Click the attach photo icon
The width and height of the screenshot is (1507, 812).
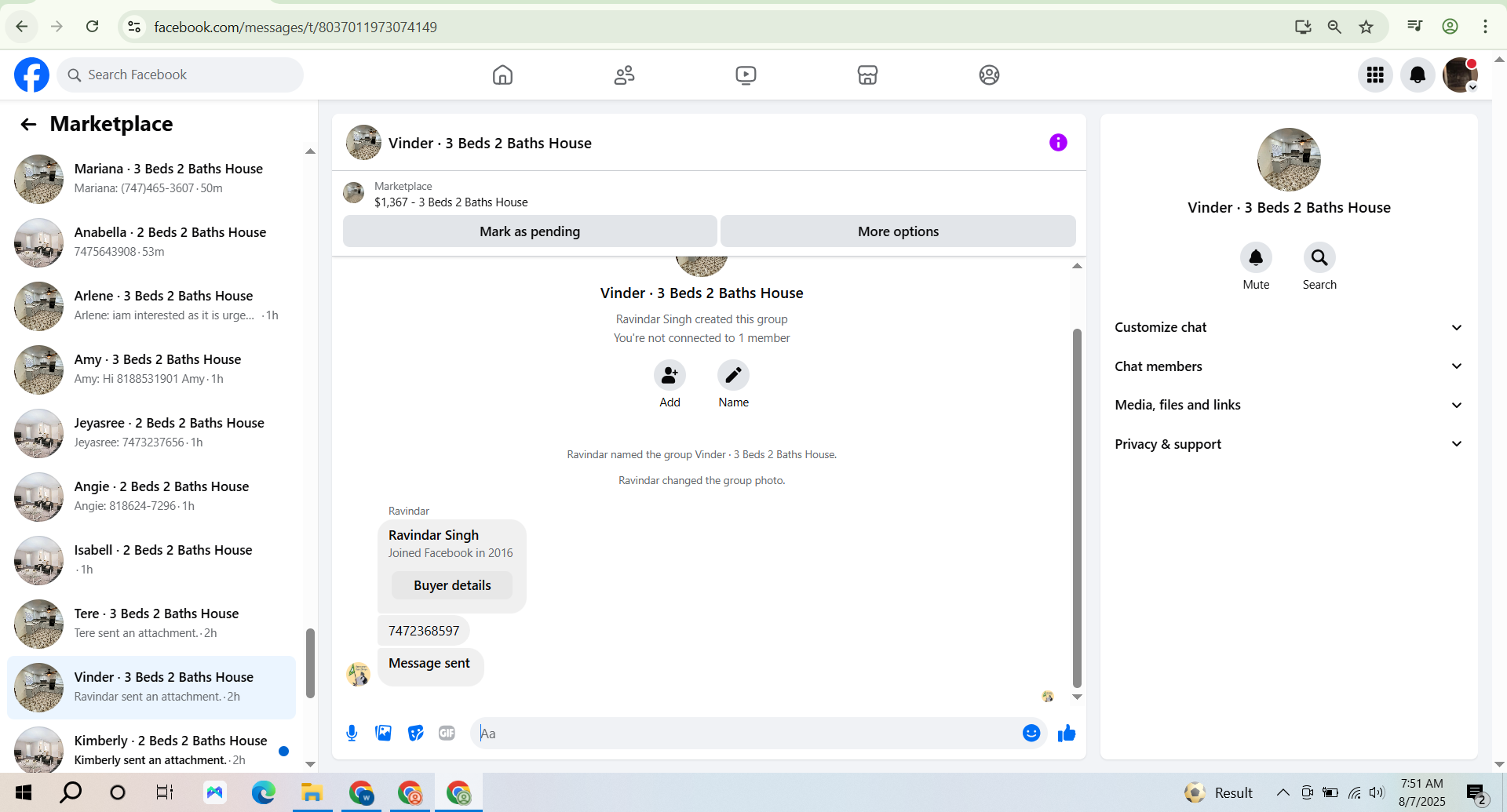coord(383,733)
